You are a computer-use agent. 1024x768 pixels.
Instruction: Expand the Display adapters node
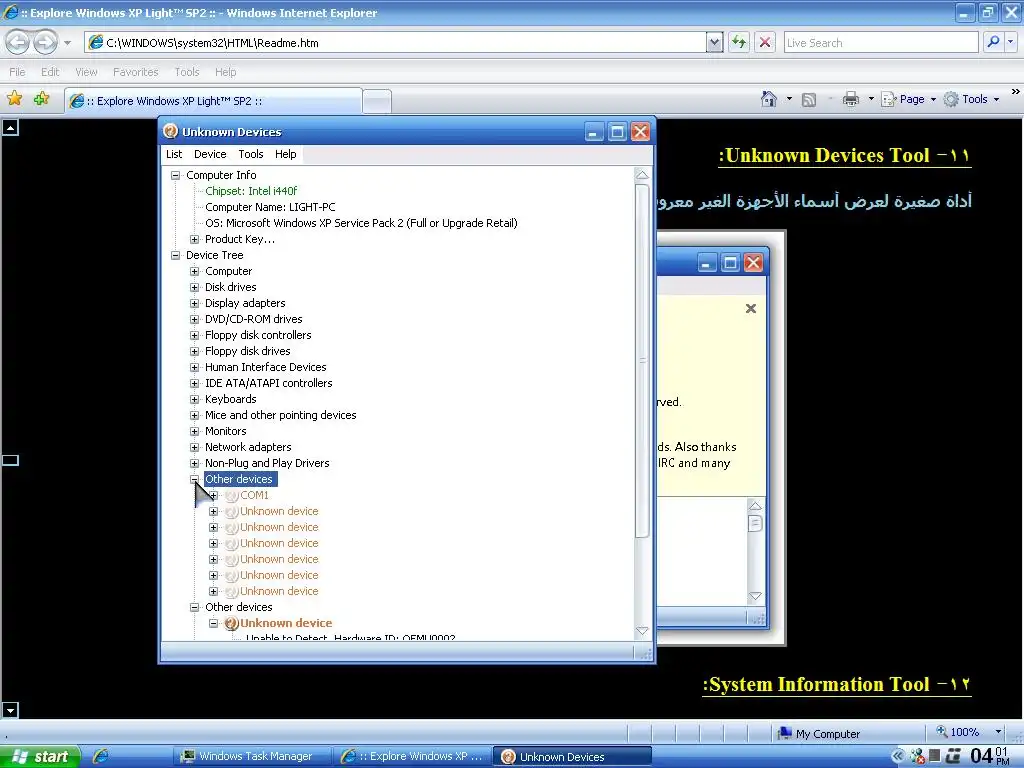click(194, 303)
